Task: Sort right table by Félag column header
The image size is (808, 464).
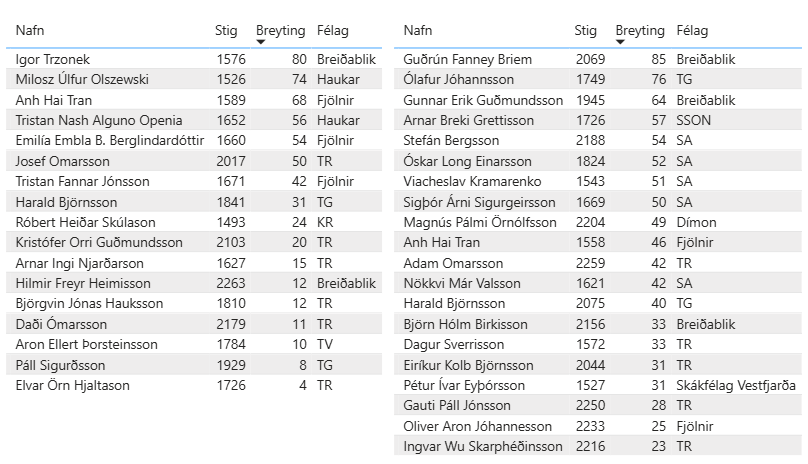Action: 692,31
